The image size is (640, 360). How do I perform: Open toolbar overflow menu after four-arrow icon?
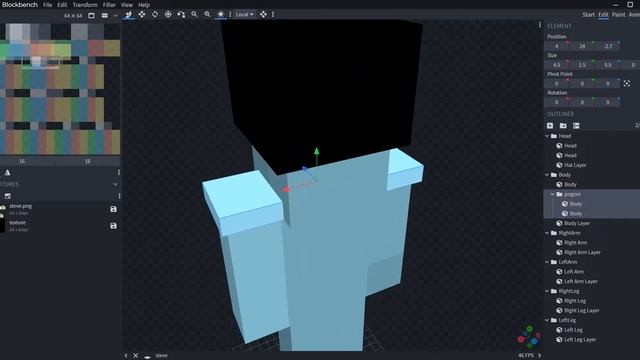click(273, 14)
